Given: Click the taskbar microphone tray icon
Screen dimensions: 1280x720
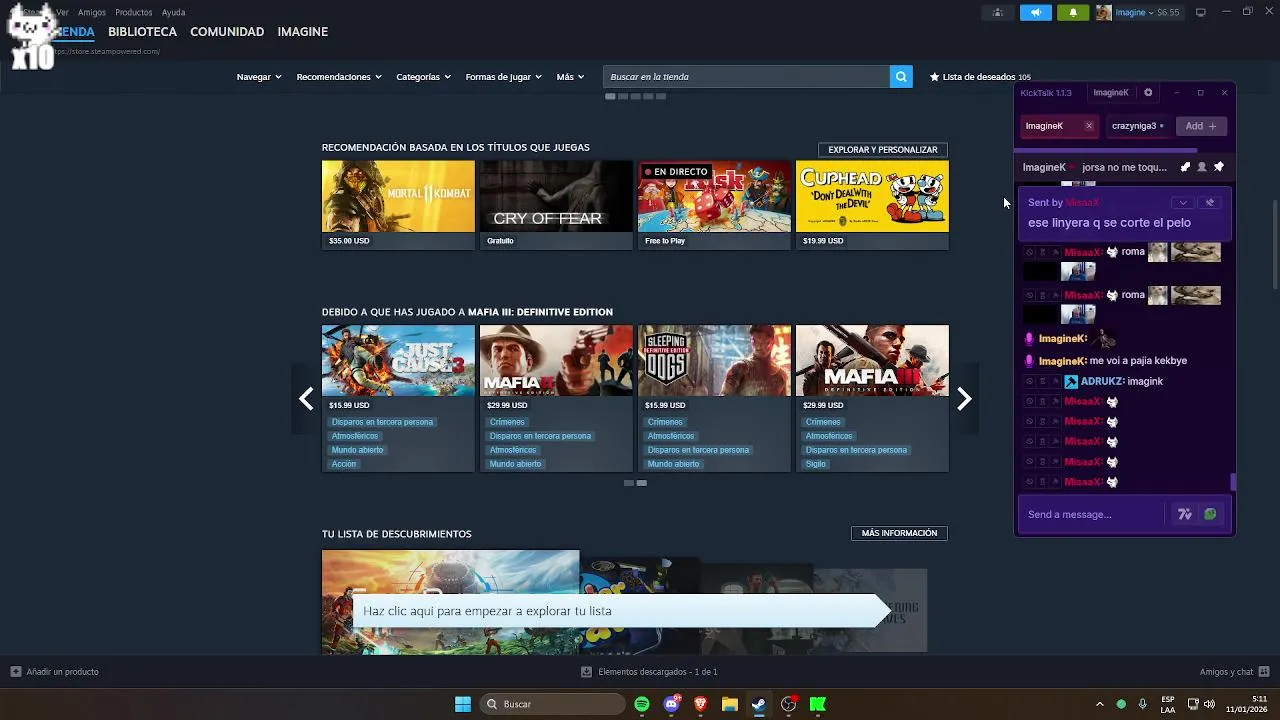Looking at the screenshot, I should (x=1142, y=704).
